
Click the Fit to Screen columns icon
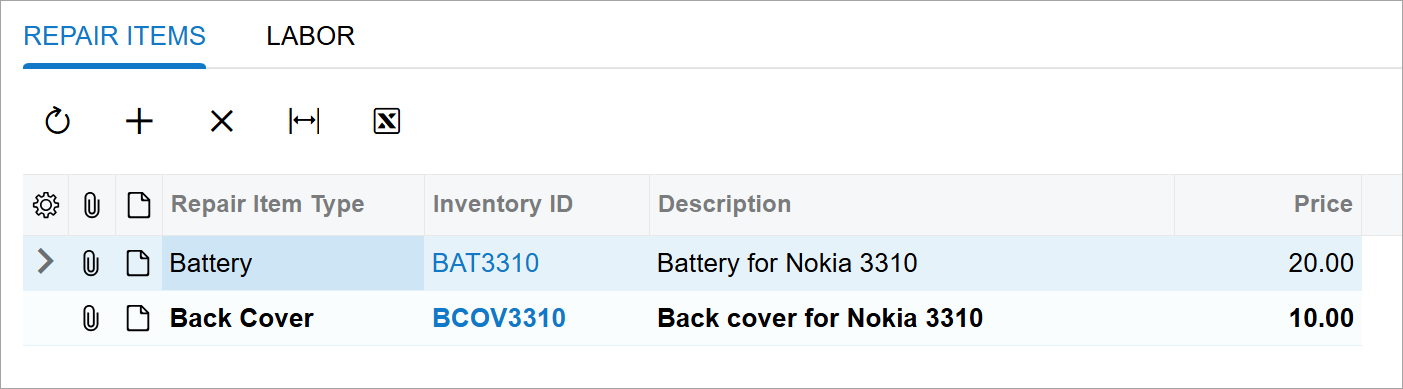pyautogui.click(x=304, y=122)
